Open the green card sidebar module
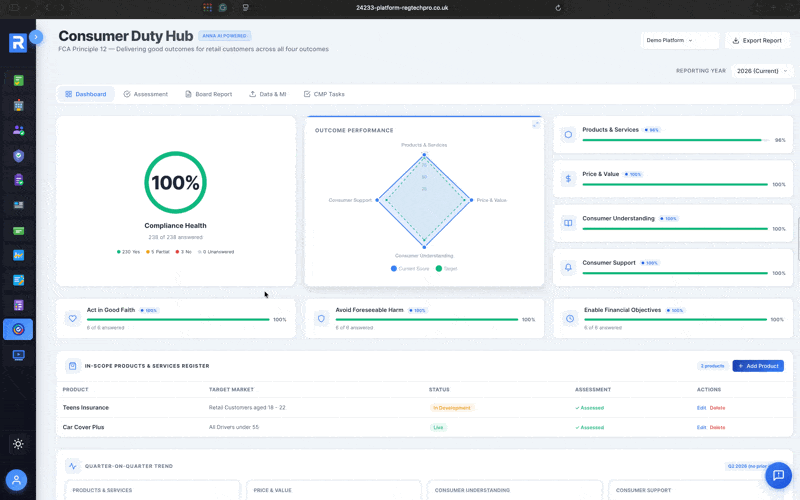 (18, 231)
